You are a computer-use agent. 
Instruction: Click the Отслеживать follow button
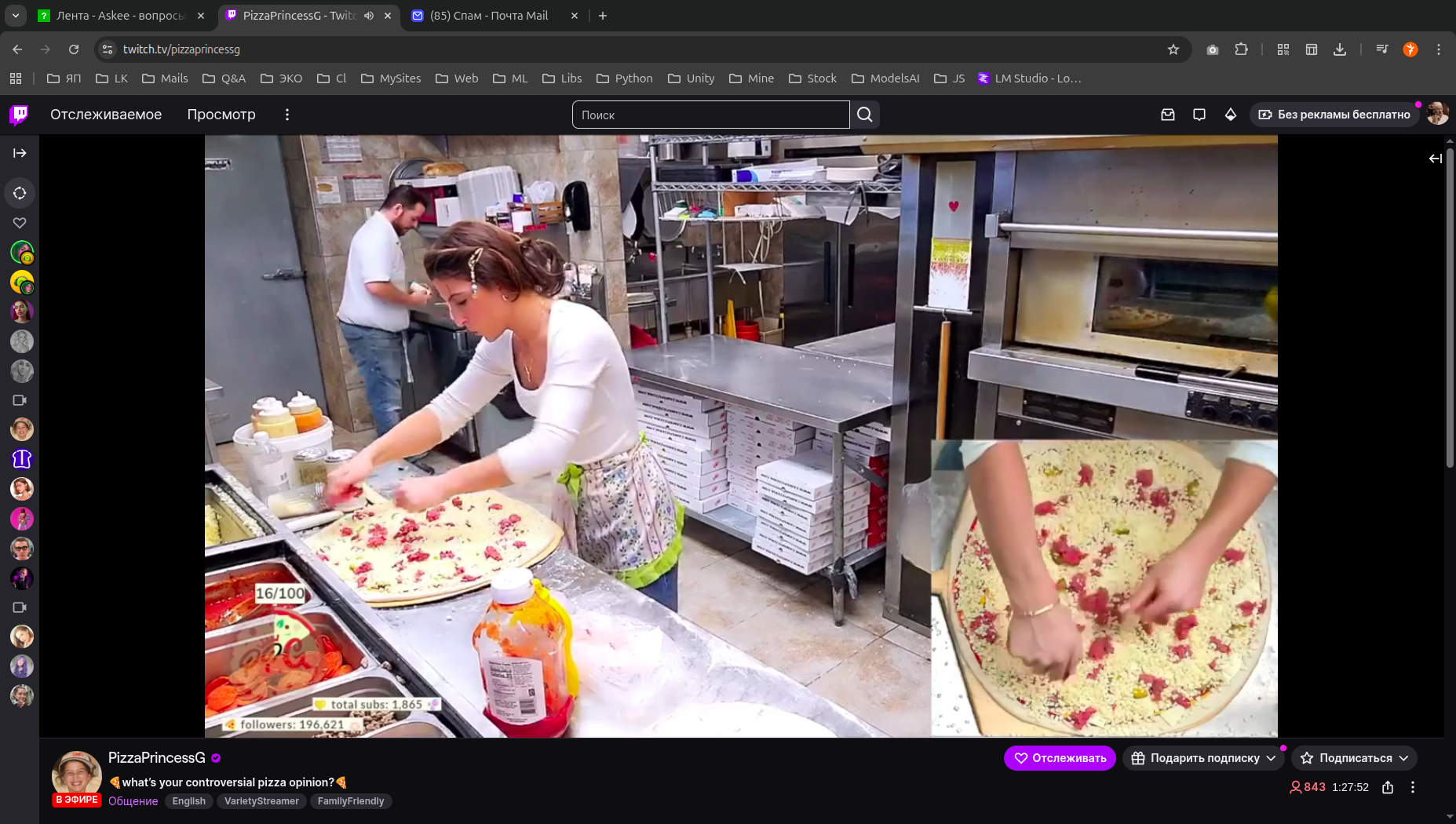click(x=1060, y=758)
